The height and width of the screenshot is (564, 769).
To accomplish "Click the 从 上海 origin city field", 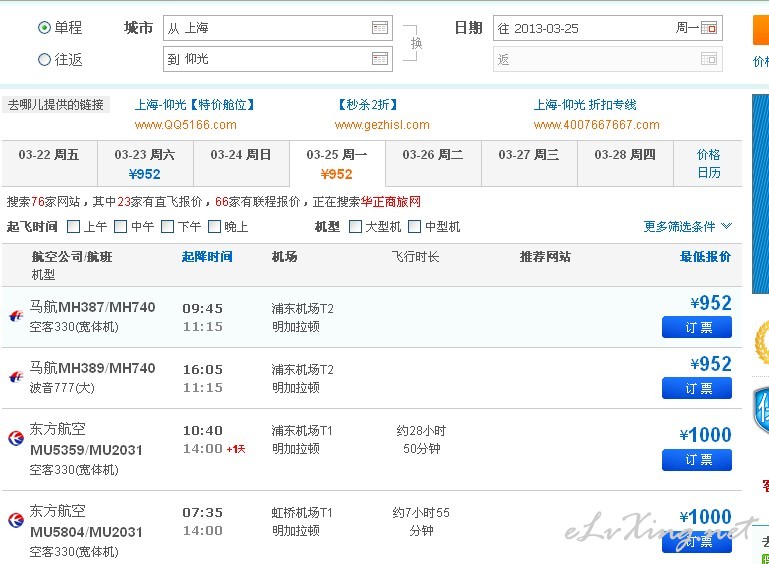I will 278,28.
